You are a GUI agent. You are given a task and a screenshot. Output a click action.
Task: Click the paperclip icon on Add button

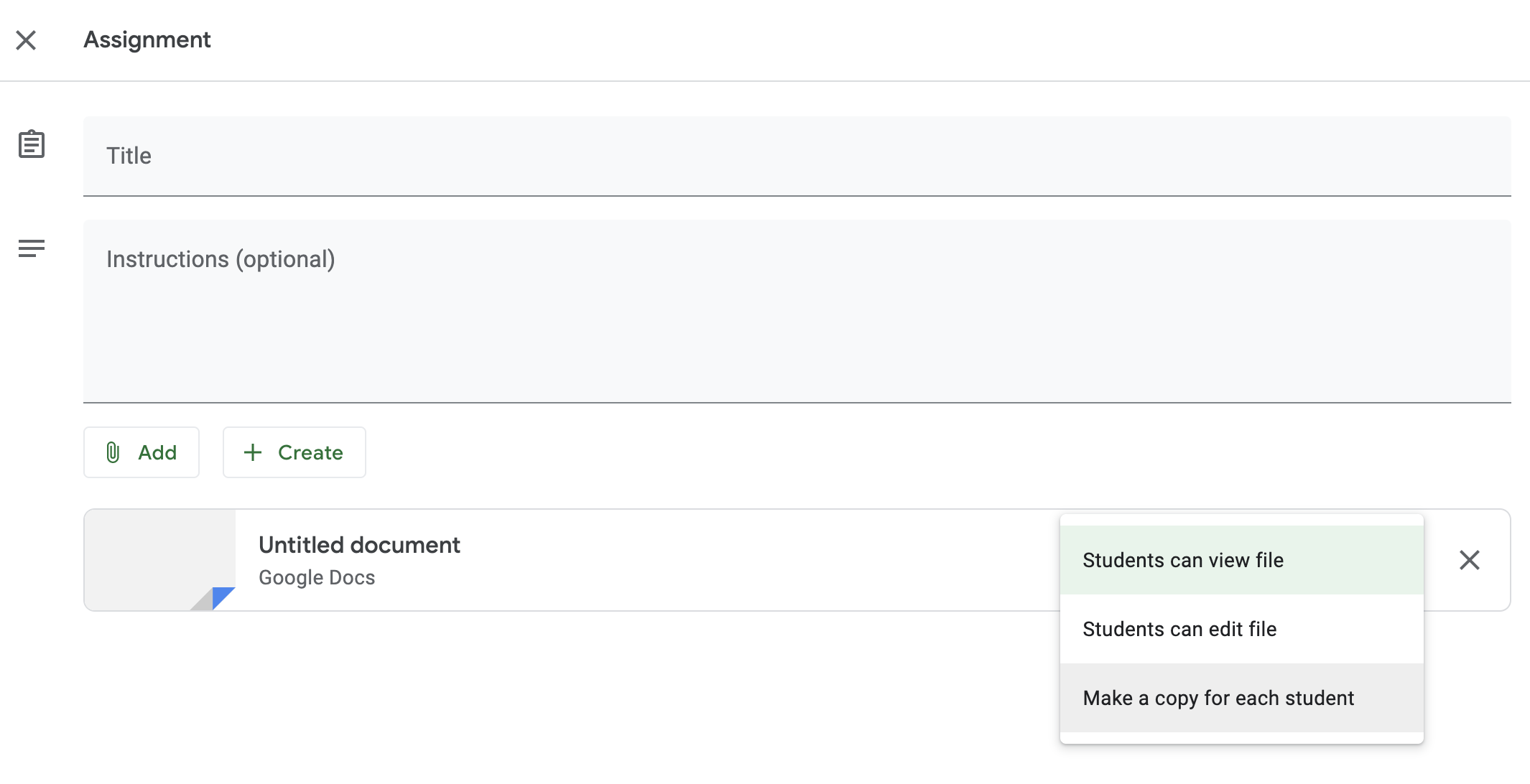point(113,452)
